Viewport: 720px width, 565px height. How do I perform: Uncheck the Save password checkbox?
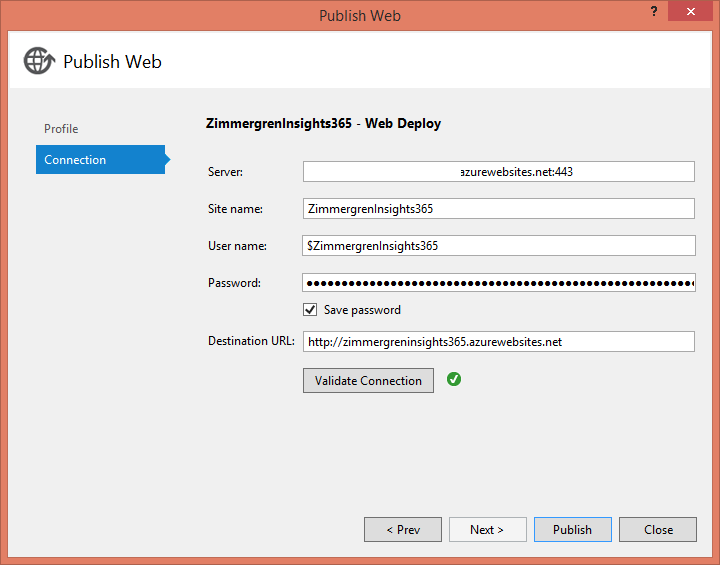(310, 310)
